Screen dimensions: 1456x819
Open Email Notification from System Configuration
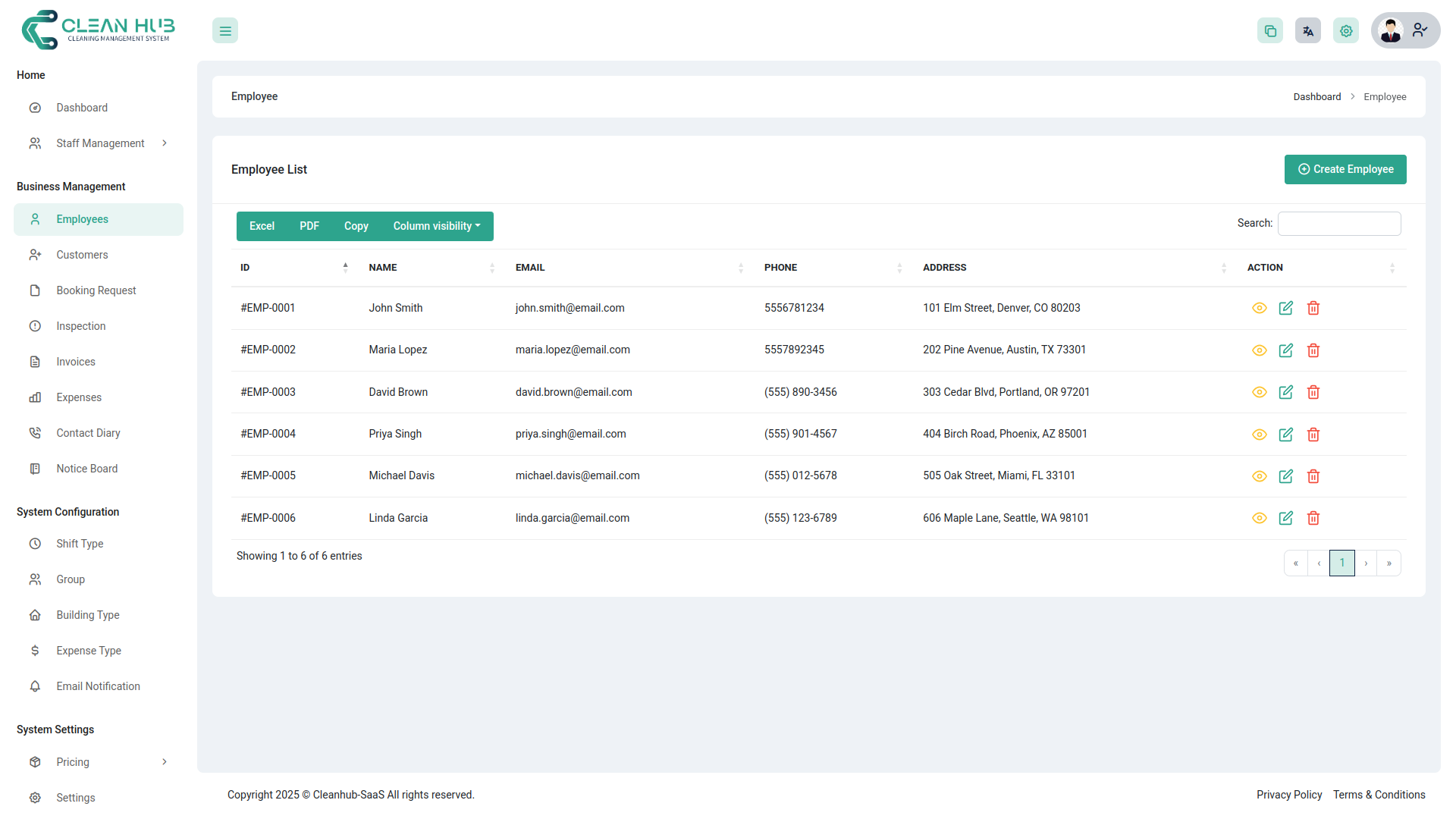[97, 686]
